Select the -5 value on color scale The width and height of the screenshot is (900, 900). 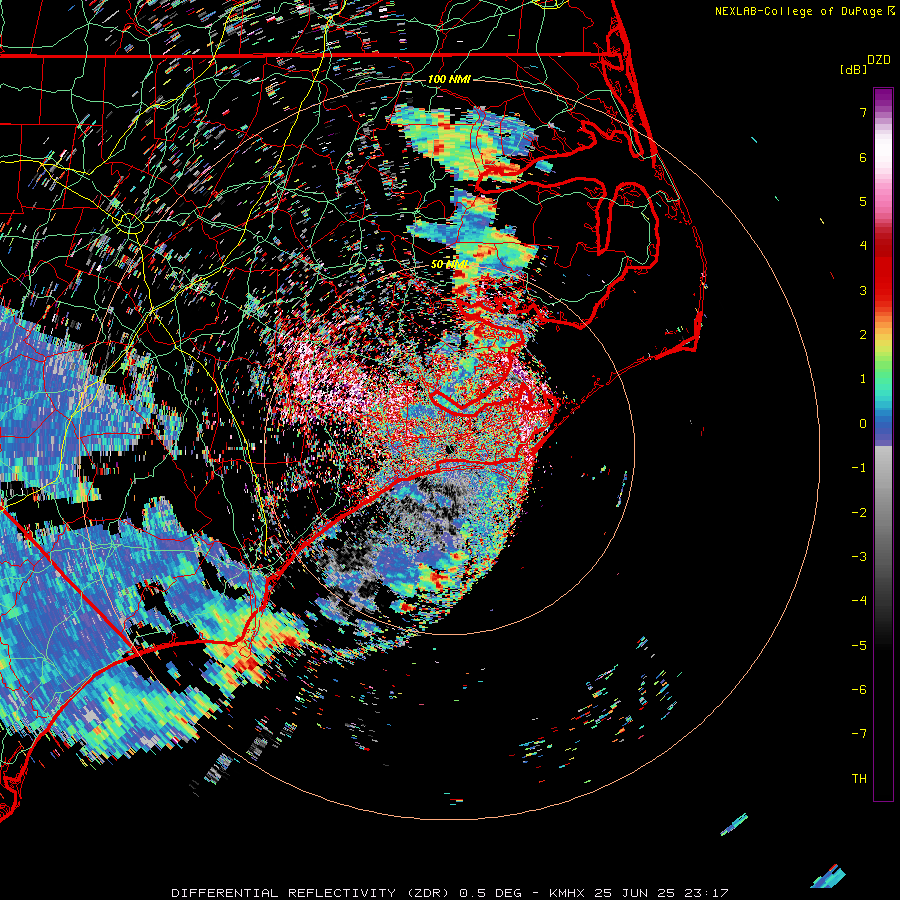859,646
